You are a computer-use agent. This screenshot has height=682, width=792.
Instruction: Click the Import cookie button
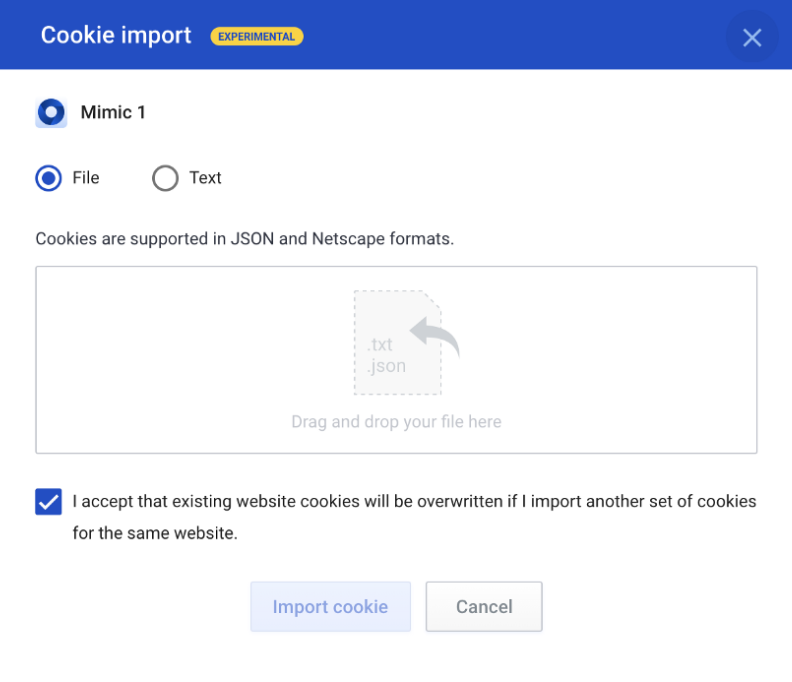(330, 606)
